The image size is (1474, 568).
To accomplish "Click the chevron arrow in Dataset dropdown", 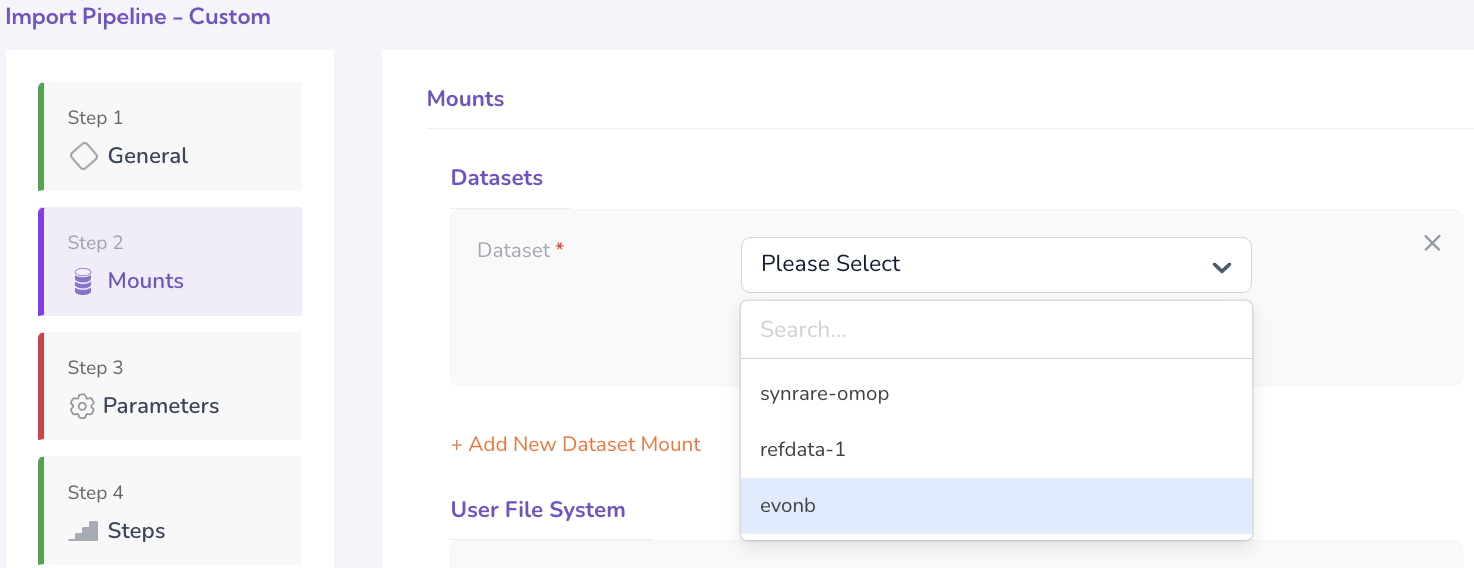I will [x=1221, y=266].
